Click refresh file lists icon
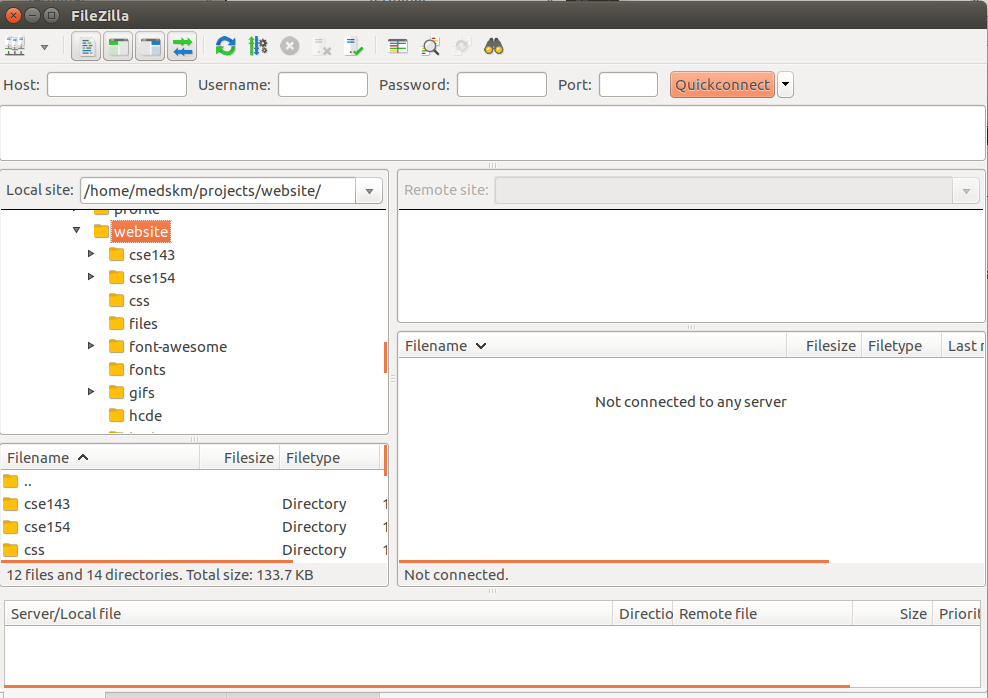This screenshot has height=698, width=988. tap(226, 46)
